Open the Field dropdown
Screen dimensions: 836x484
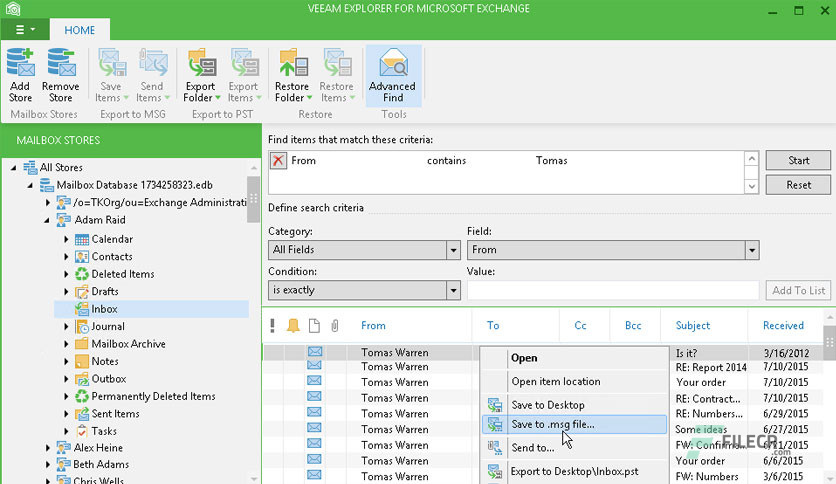pos(752,249)
